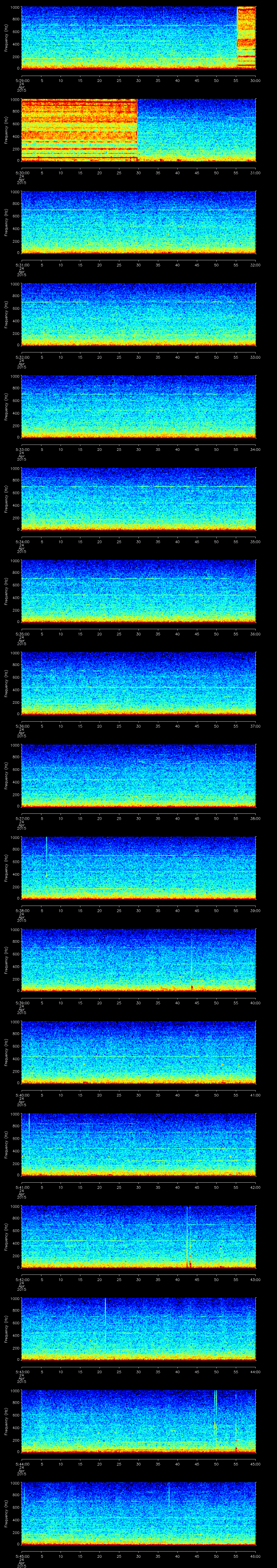This screenshot has width=277, height=1568.
Task: Click the Frequency (Hz) label of the 5:29:00 spectrogram
Action: point(6,38)
